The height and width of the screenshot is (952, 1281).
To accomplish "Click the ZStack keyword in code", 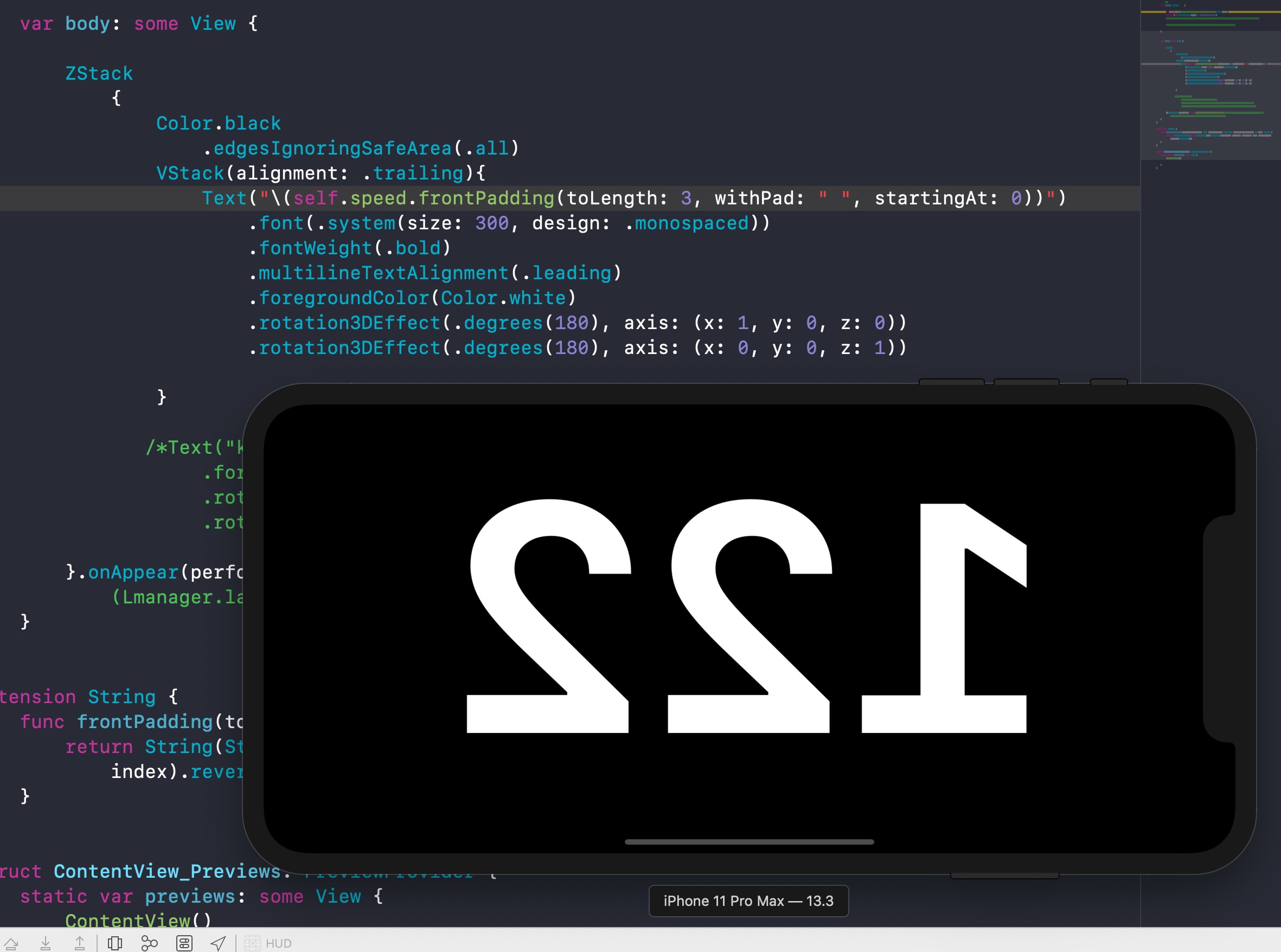I will [99, 74].
